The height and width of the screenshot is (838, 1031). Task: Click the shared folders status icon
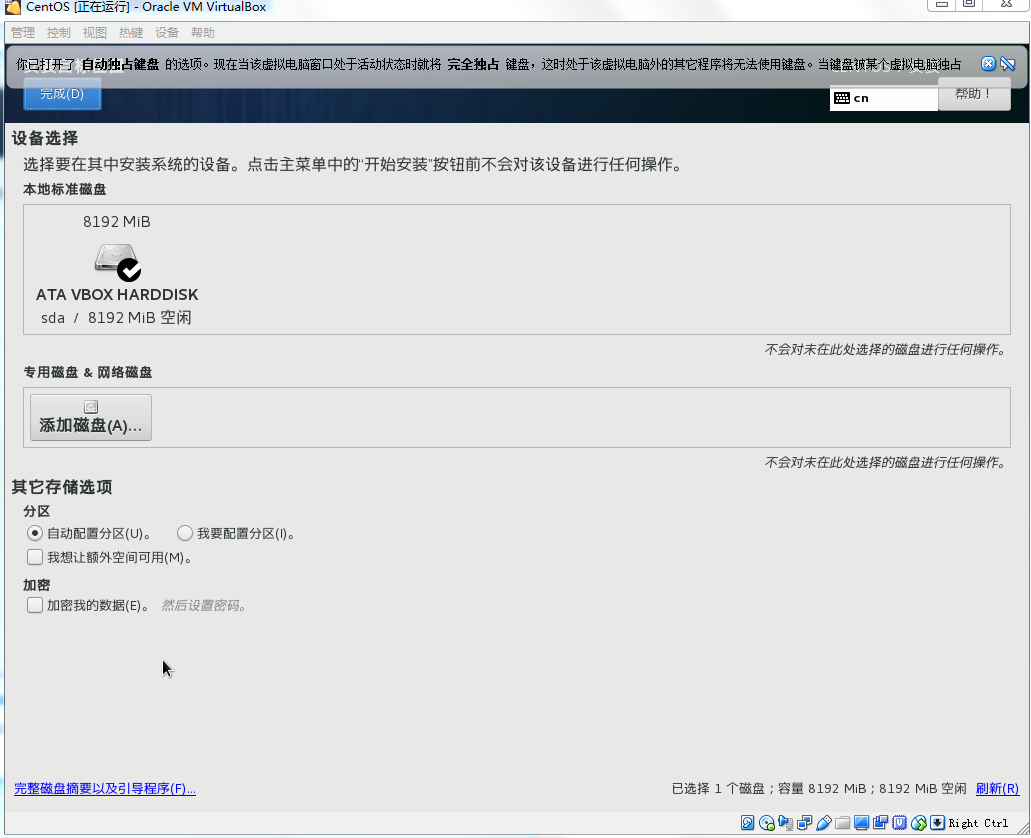pyautogui.click(x=840, y=822)
